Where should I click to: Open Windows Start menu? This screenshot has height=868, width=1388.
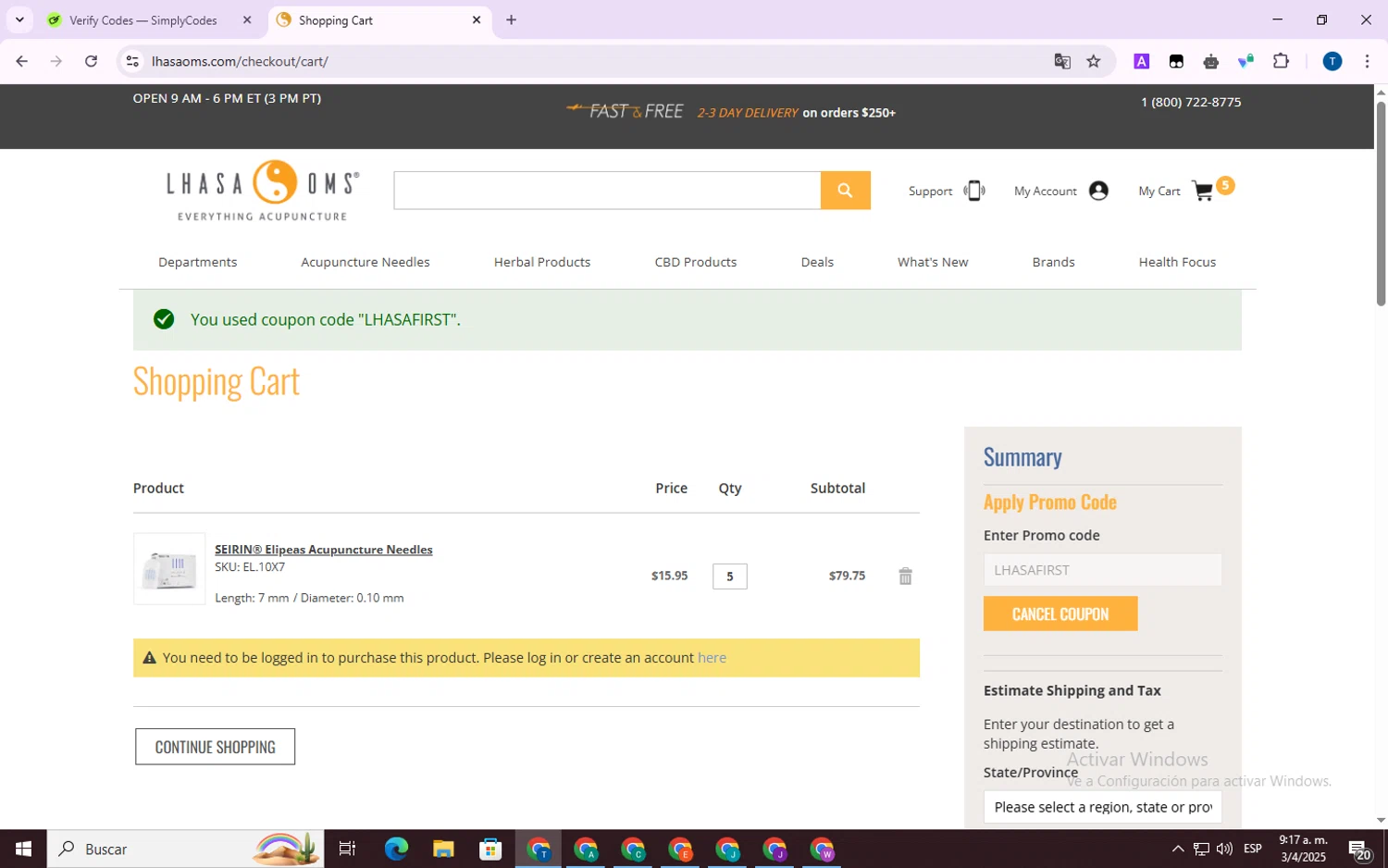click(23, 849)
